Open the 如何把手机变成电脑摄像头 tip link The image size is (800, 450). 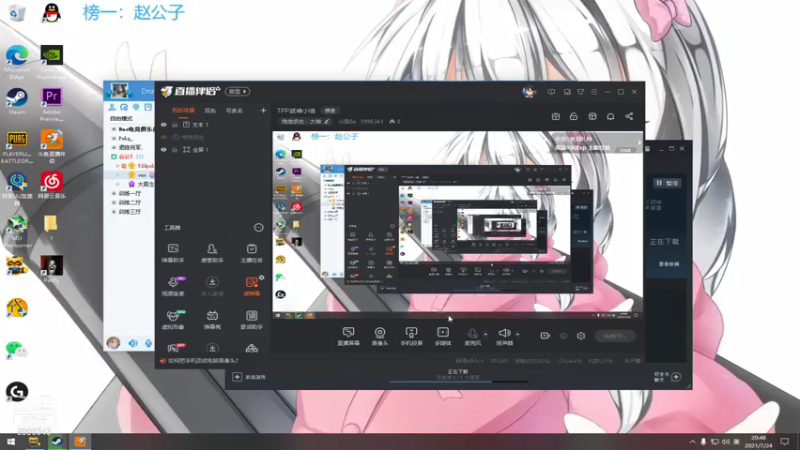tap(203, 361)
